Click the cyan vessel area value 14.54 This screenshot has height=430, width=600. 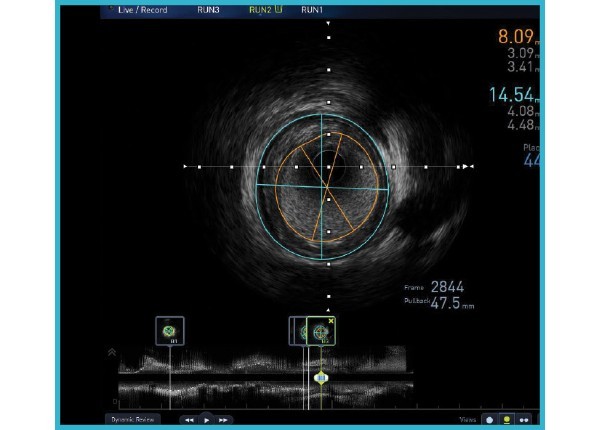[511, 95]
